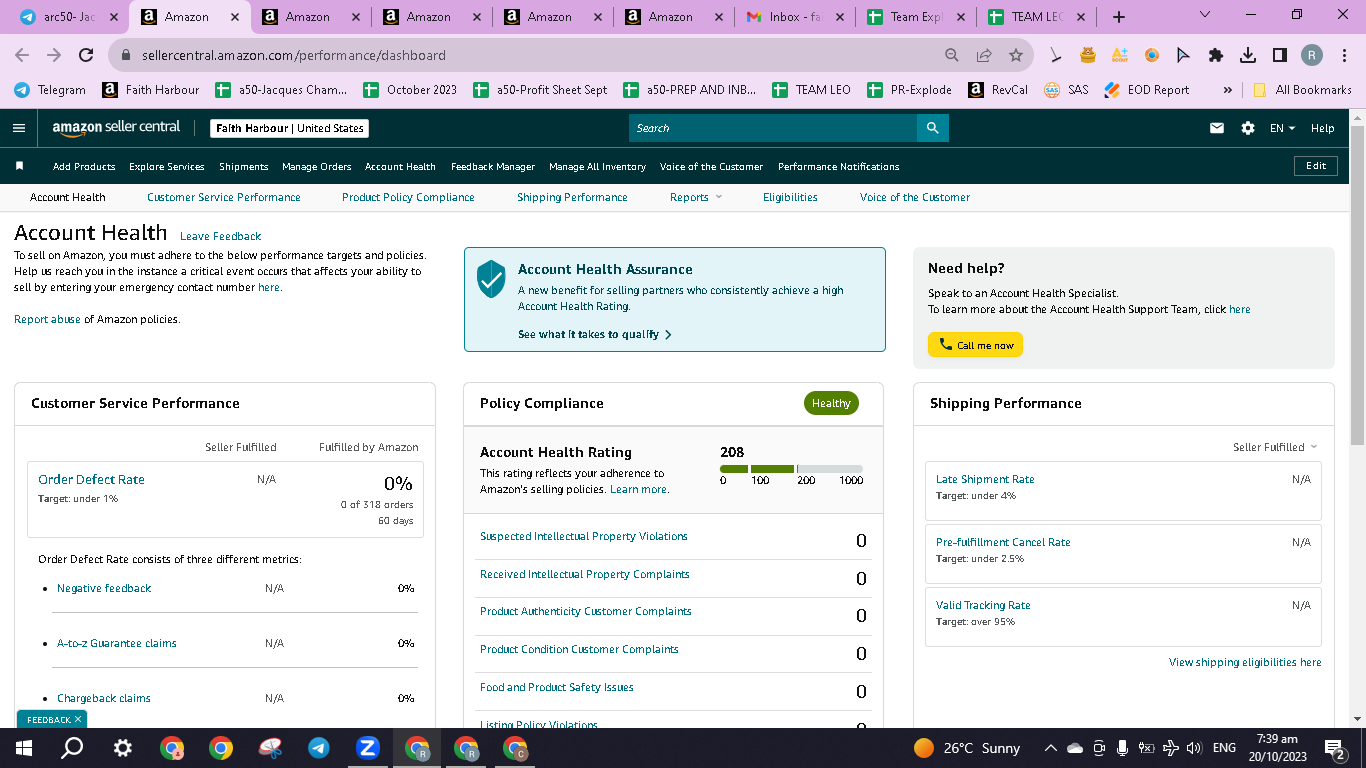1366x768 pixels.
Task: Open the messages envelope icon
Action: pyautogui.click(x=1217, y=128)
